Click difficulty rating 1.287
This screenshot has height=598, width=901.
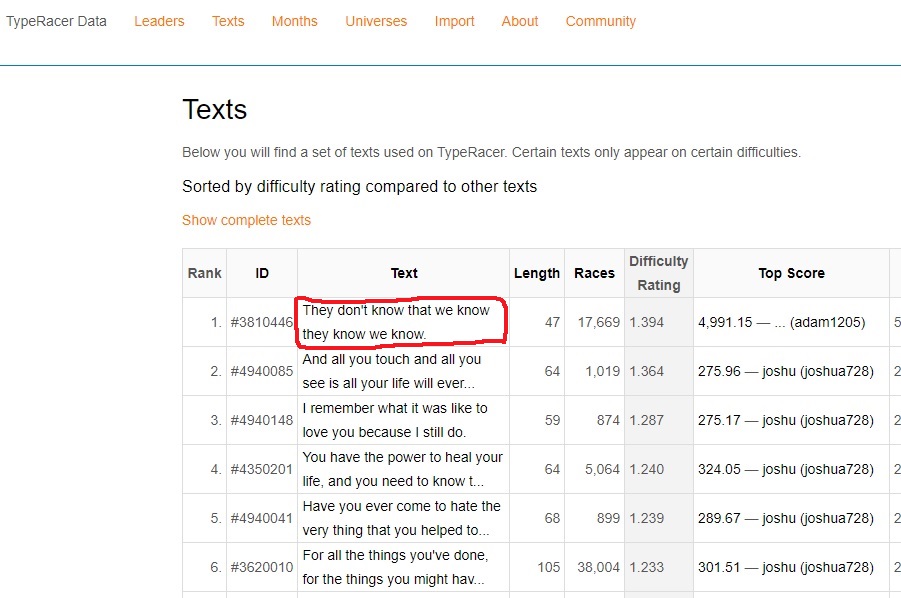coord(646,420)
